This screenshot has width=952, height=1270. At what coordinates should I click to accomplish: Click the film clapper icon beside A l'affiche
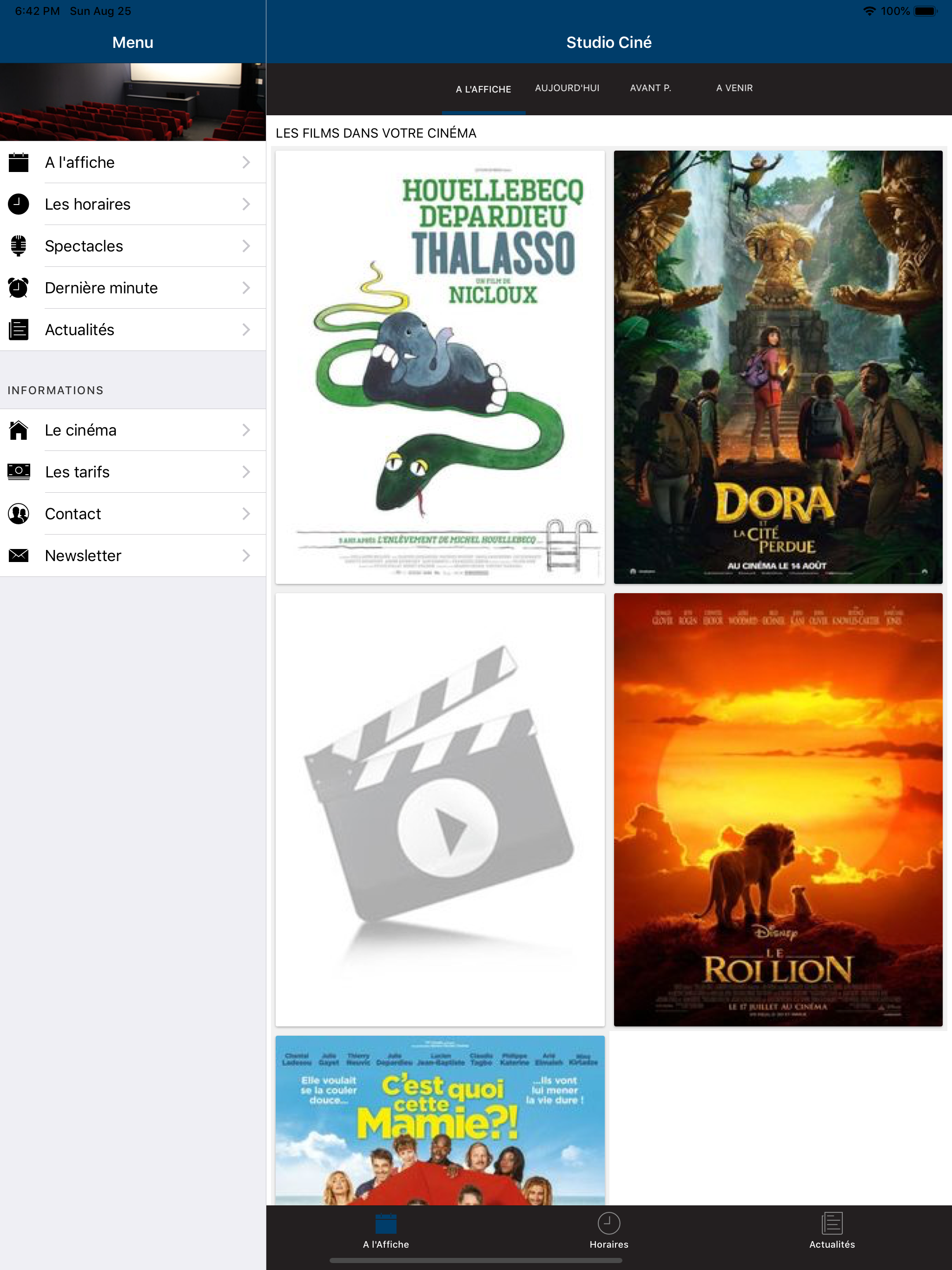19,163
